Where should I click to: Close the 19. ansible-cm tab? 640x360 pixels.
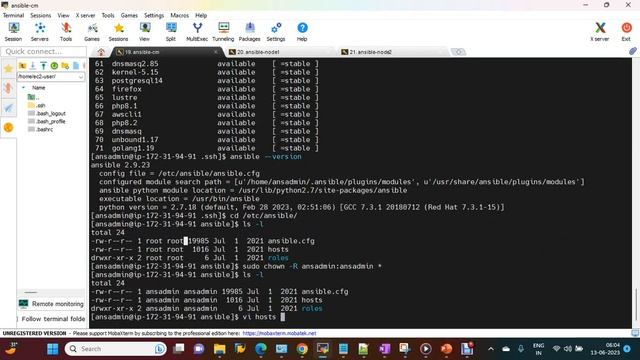click(x=216, y=52)
